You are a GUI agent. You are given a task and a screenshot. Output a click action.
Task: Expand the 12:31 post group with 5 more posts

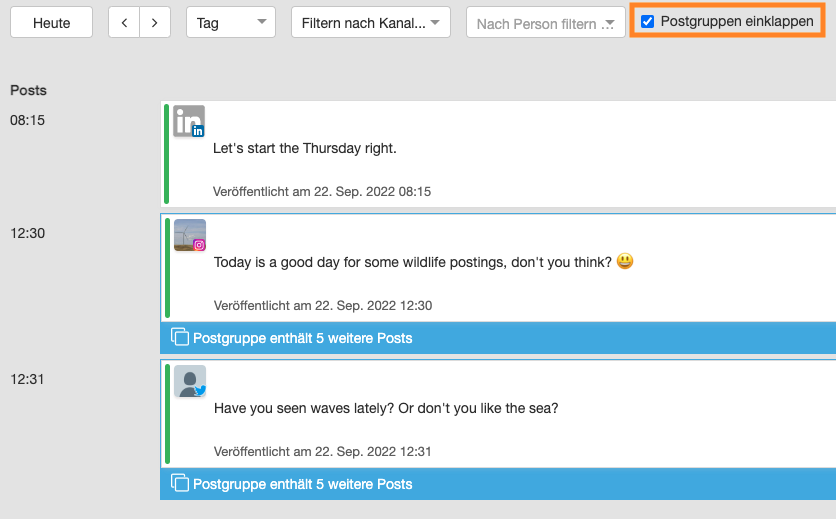302,484
